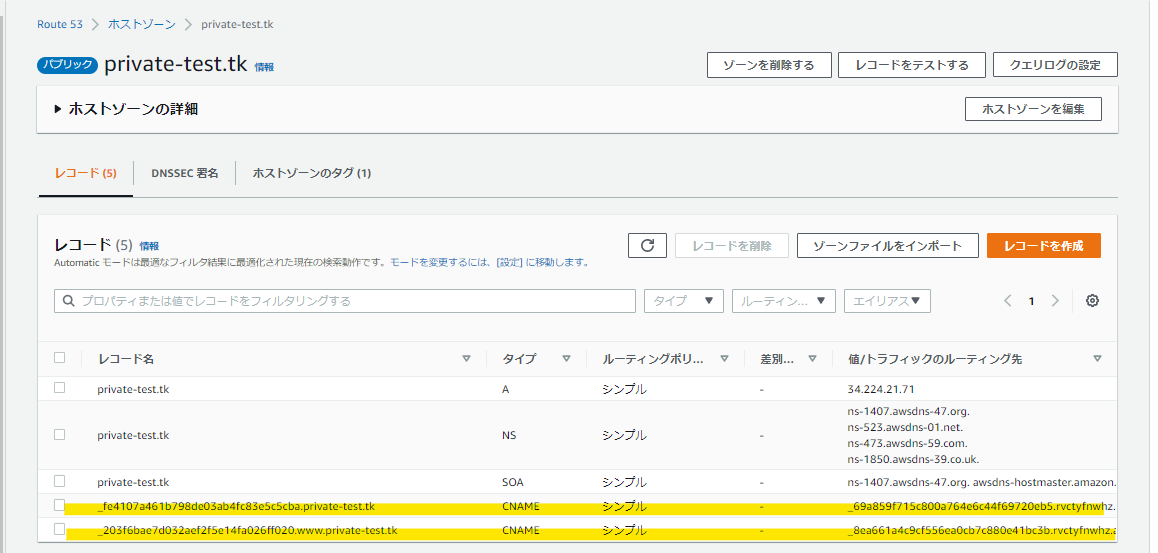
Task: Refresh the records list
Action: [648, 246]
